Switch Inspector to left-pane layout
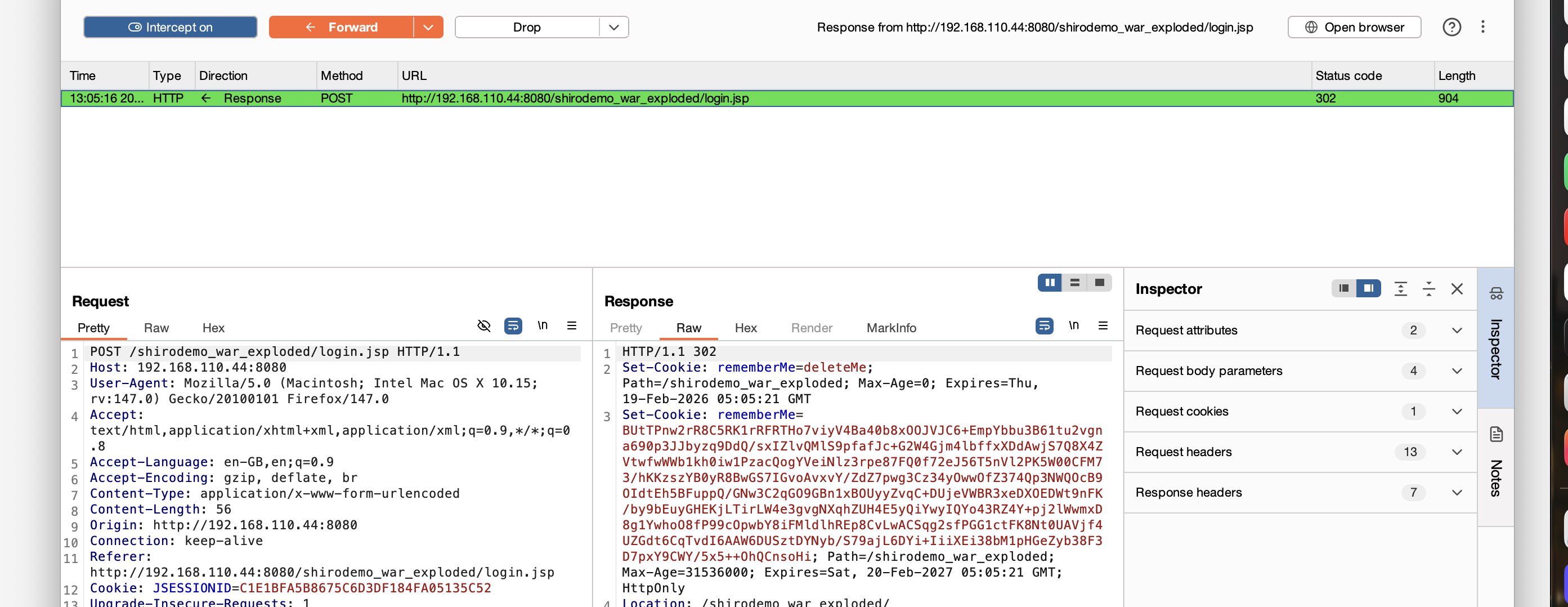1568x607 pixels. [1343, 289]
